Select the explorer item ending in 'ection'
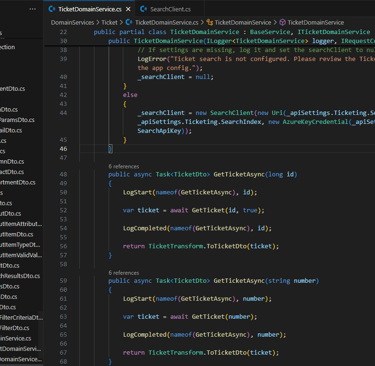This screenshot has height=366, width=375. (8, 47)
